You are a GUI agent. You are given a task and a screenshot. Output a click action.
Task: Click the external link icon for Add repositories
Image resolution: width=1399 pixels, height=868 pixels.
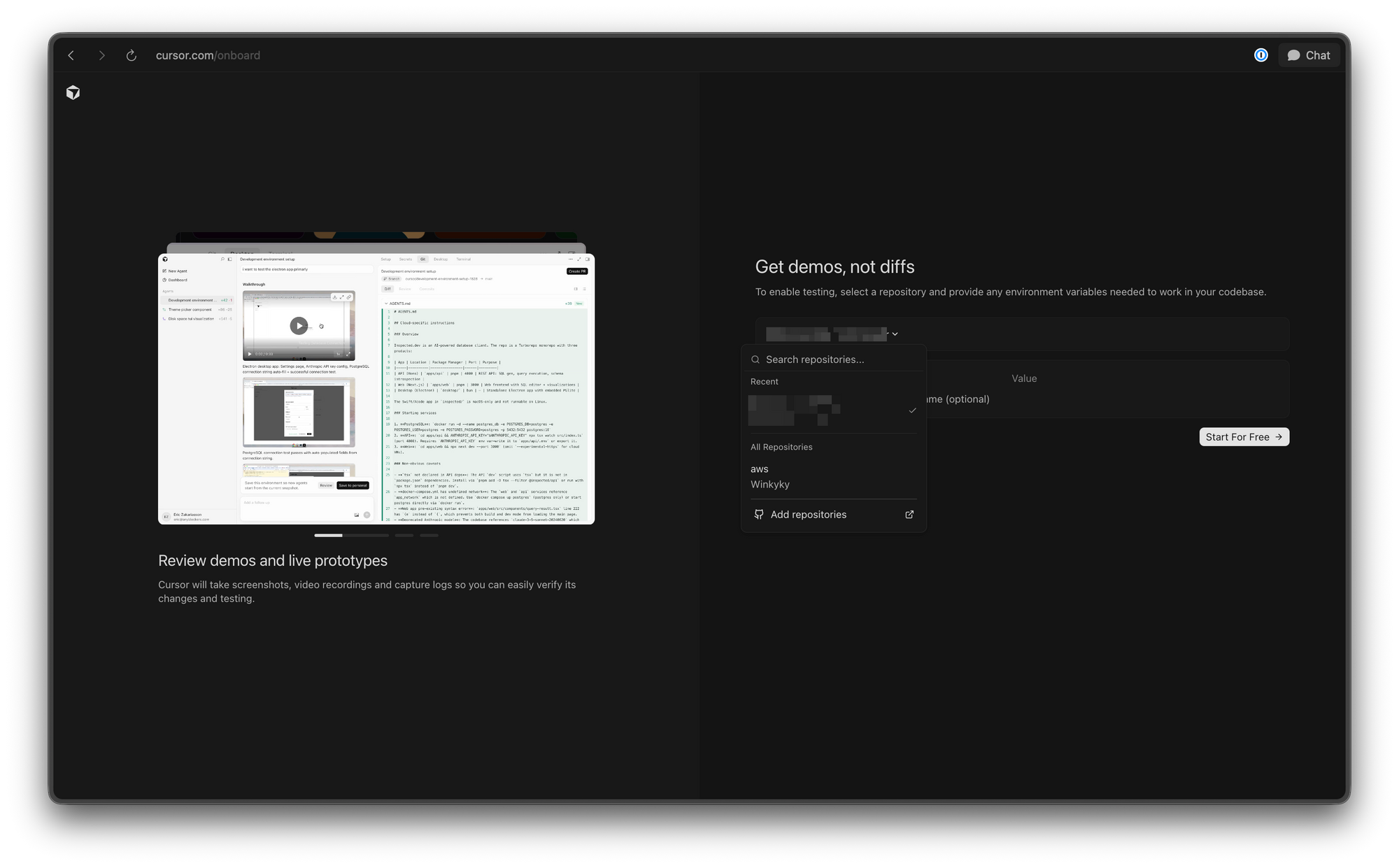tap(909, 514)
